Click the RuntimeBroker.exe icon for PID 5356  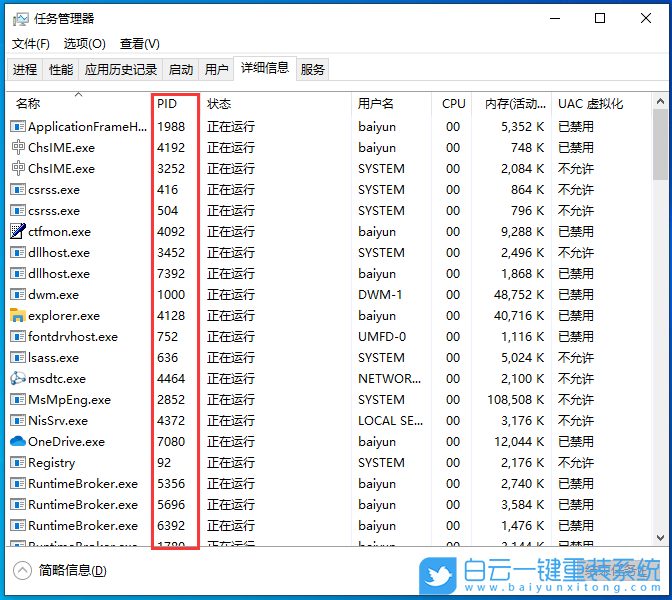click(x=18, y=483)
